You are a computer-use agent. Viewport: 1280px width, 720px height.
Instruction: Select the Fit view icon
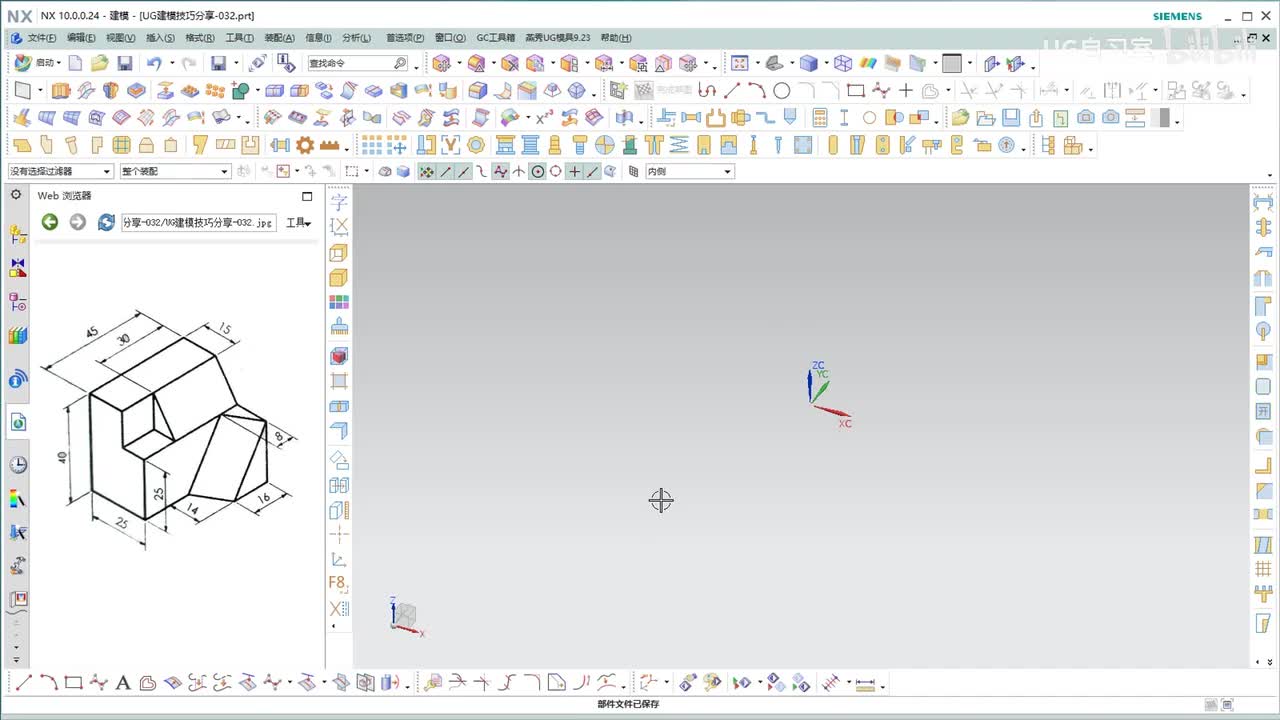(x=739, y=63)
